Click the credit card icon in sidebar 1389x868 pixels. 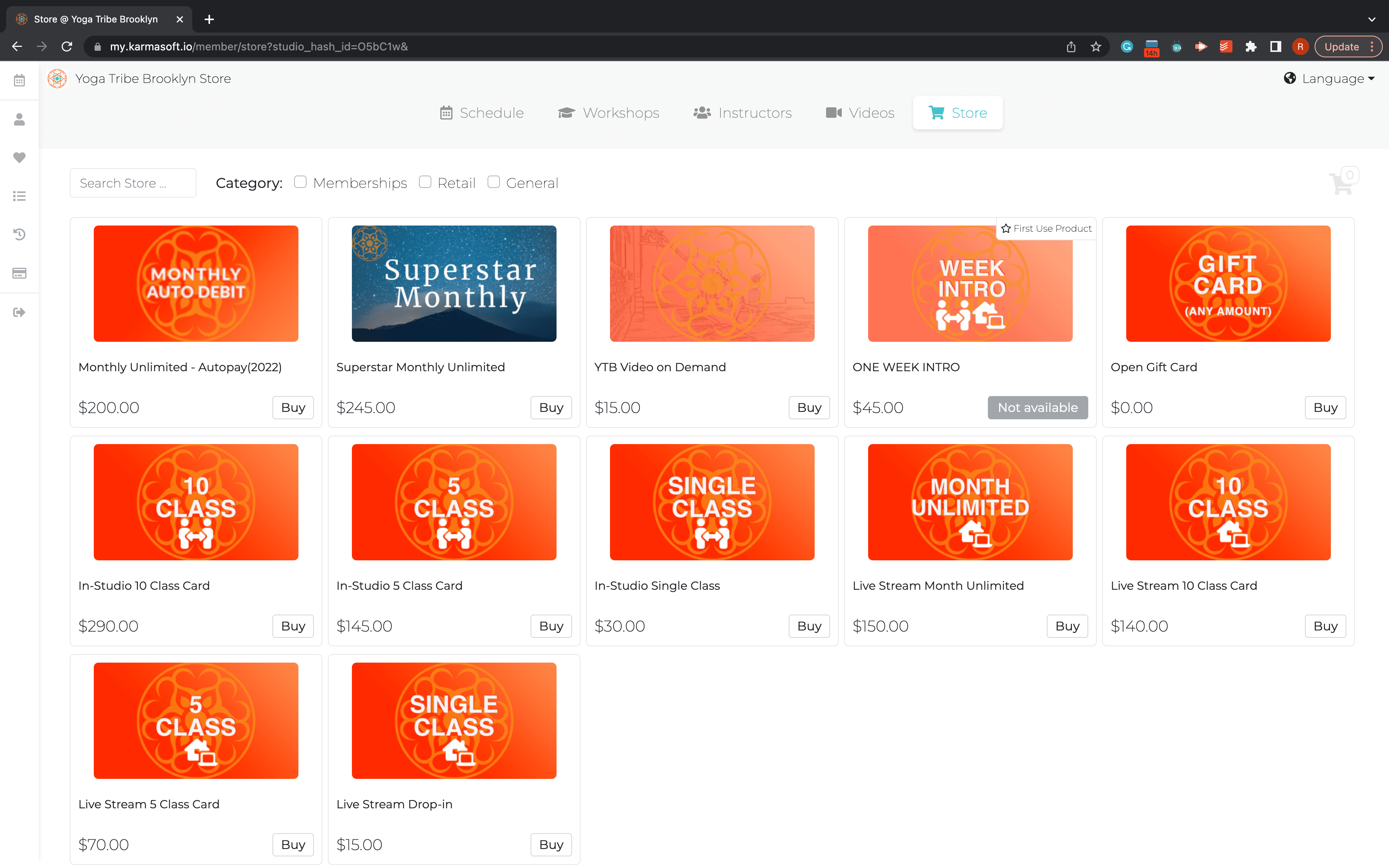coord(19,273)
